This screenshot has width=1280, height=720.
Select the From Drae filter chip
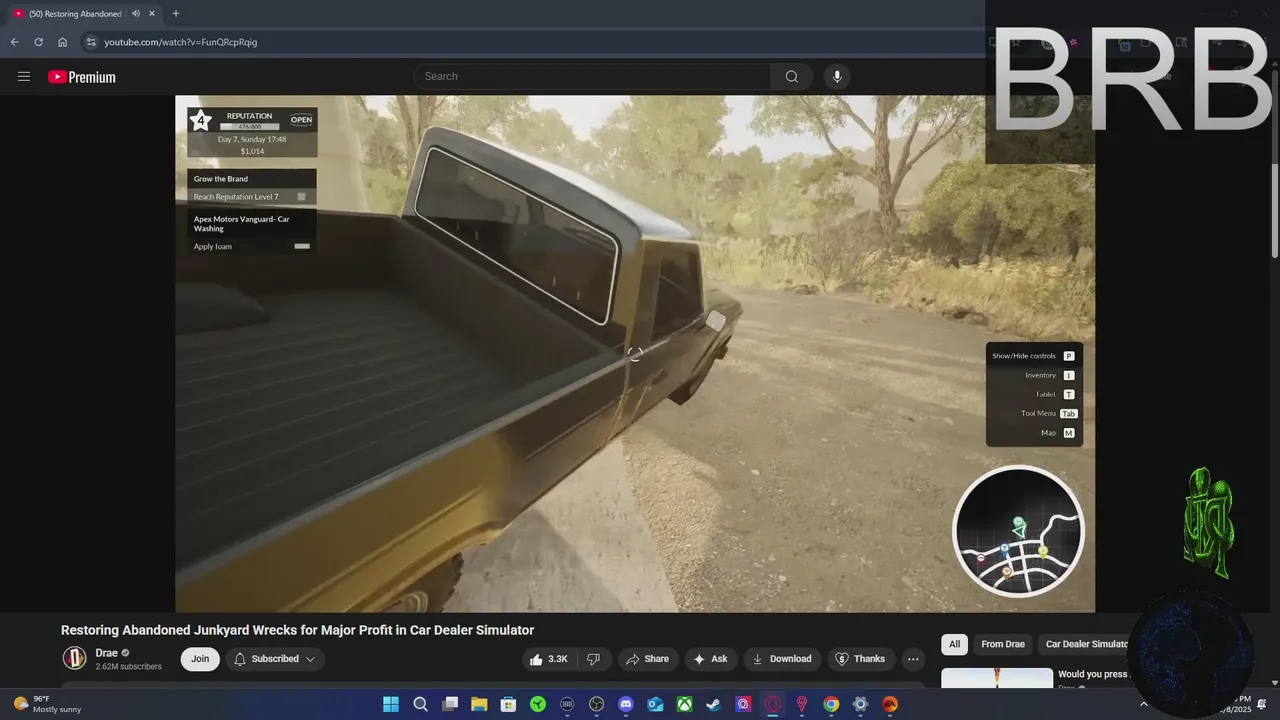[1003, 644]
